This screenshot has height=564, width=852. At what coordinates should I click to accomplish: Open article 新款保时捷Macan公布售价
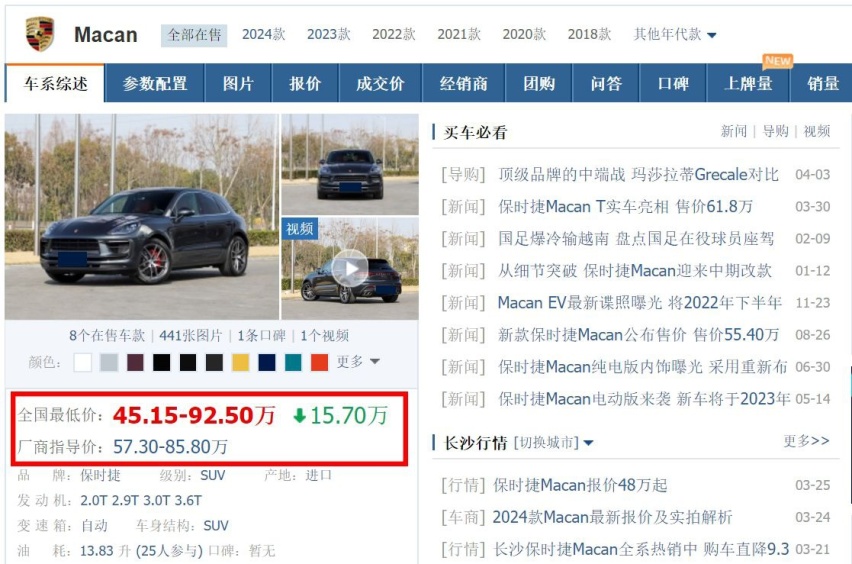point(638,335)
